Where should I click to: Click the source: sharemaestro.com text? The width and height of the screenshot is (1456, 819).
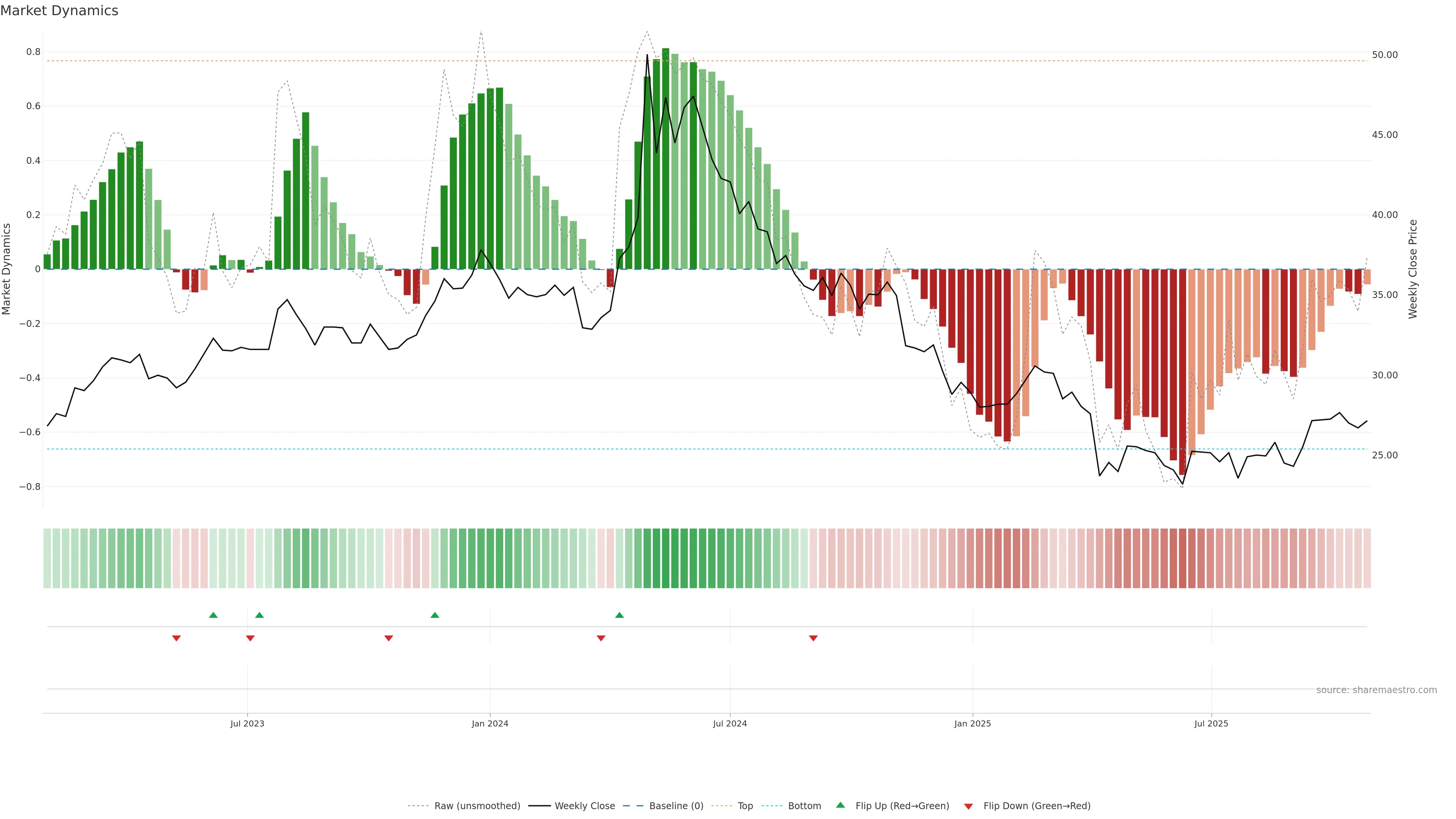pyautogui.click(x=1376, y=690)
